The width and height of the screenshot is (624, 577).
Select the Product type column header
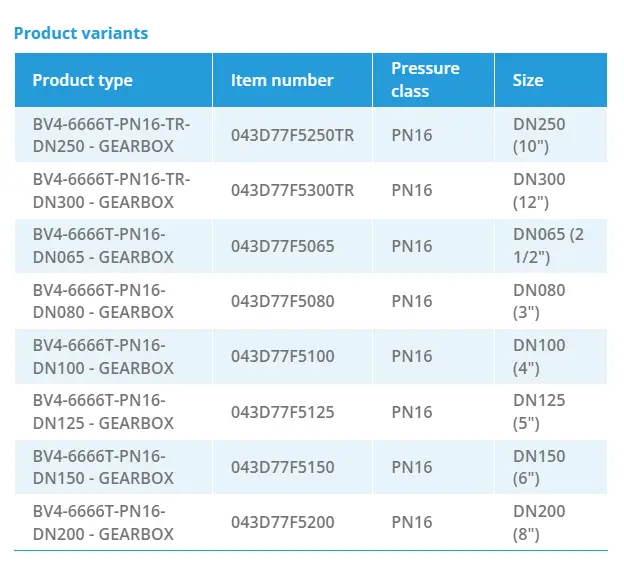[82, 80]
